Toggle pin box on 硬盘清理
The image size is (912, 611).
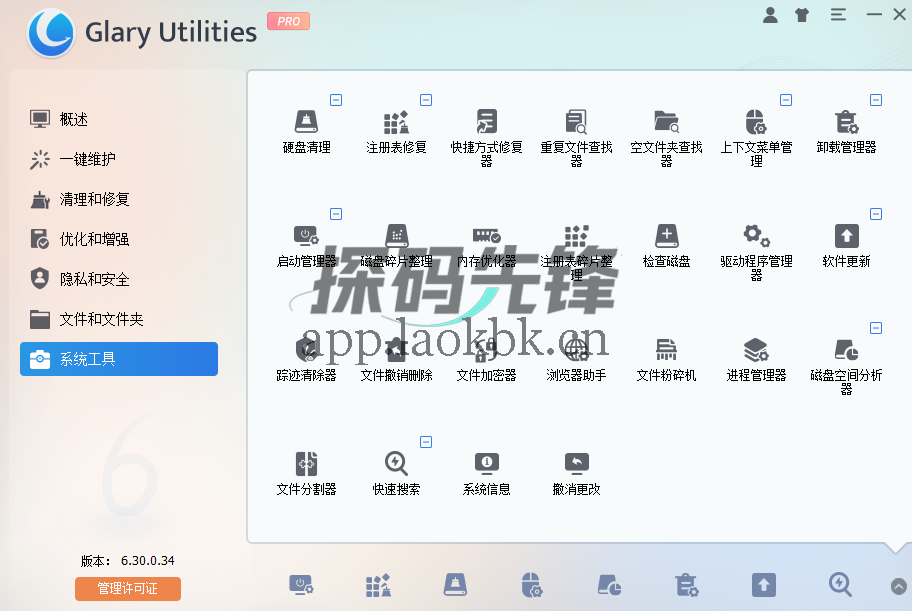336,100
